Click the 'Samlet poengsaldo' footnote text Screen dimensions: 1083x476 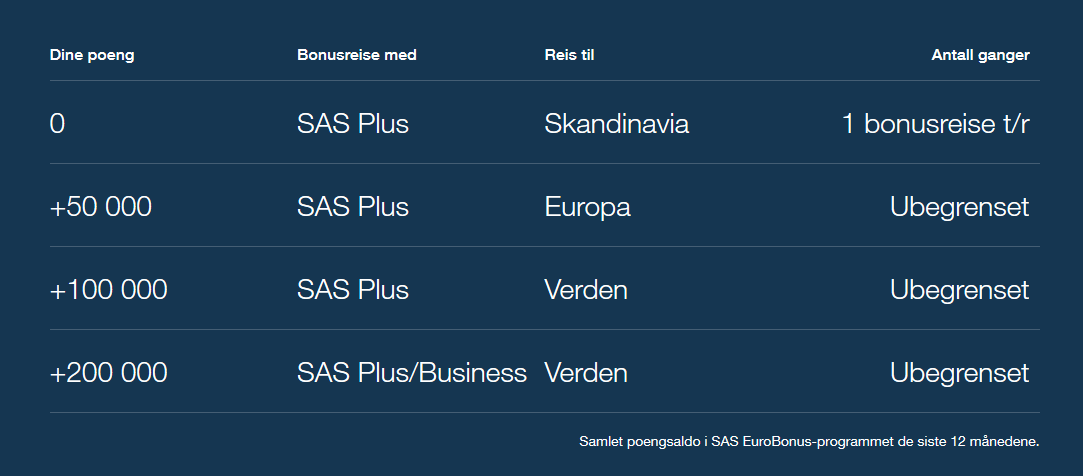(809, 441)
